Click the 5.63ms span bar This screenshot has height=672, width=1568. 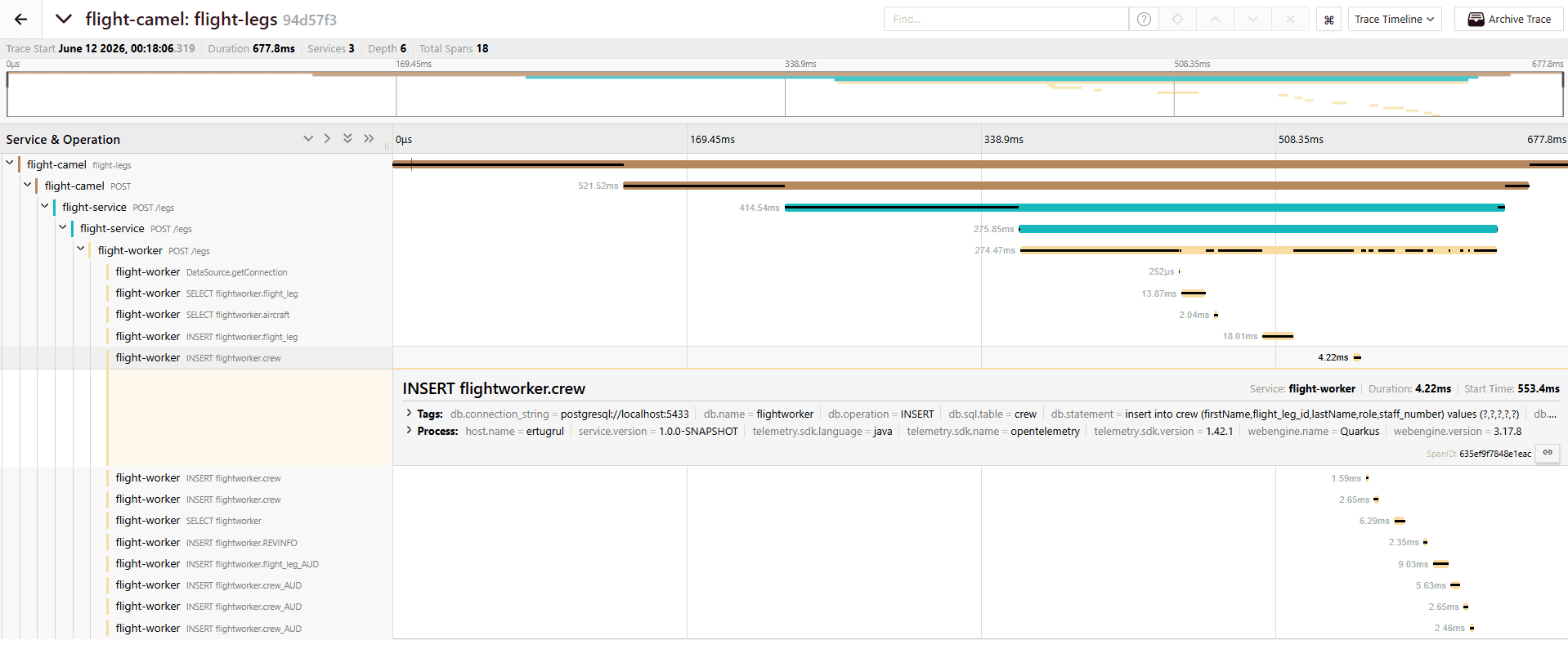click(x=1455, y=585)
